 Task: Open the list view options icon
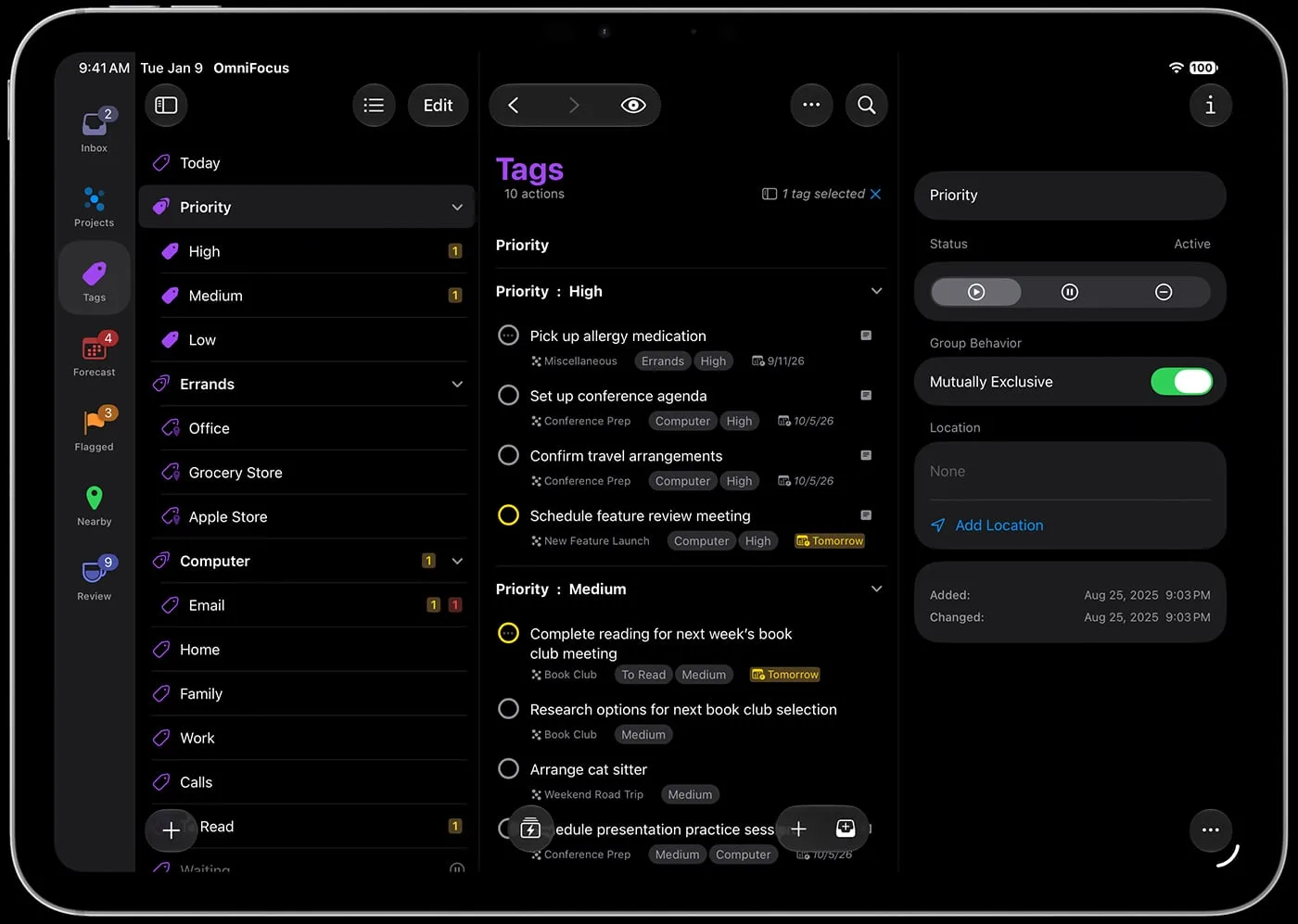[x=374, y=106]
